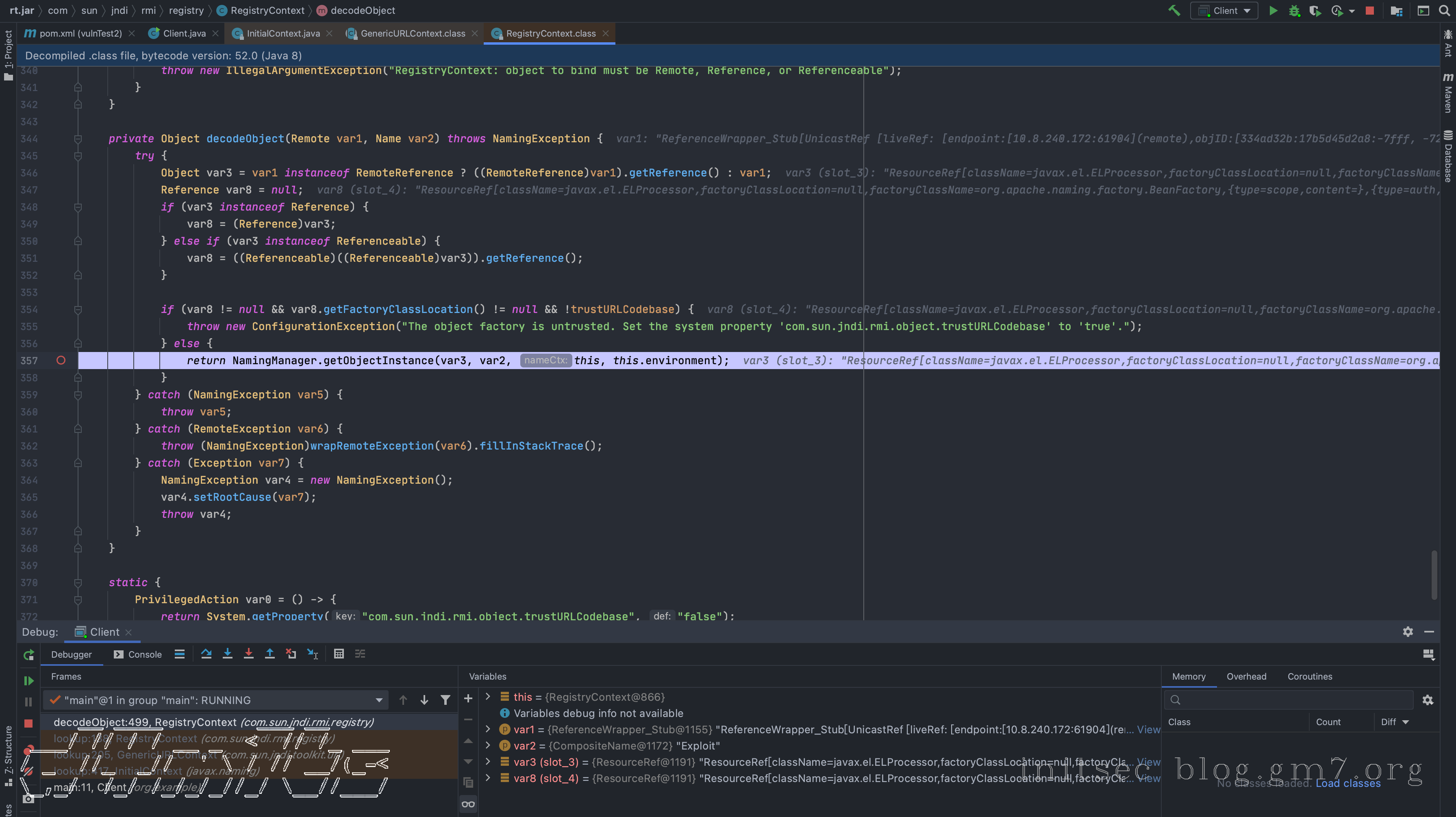
Task: Click the Step Over debugger icon
Action: (x=206, y=654)
